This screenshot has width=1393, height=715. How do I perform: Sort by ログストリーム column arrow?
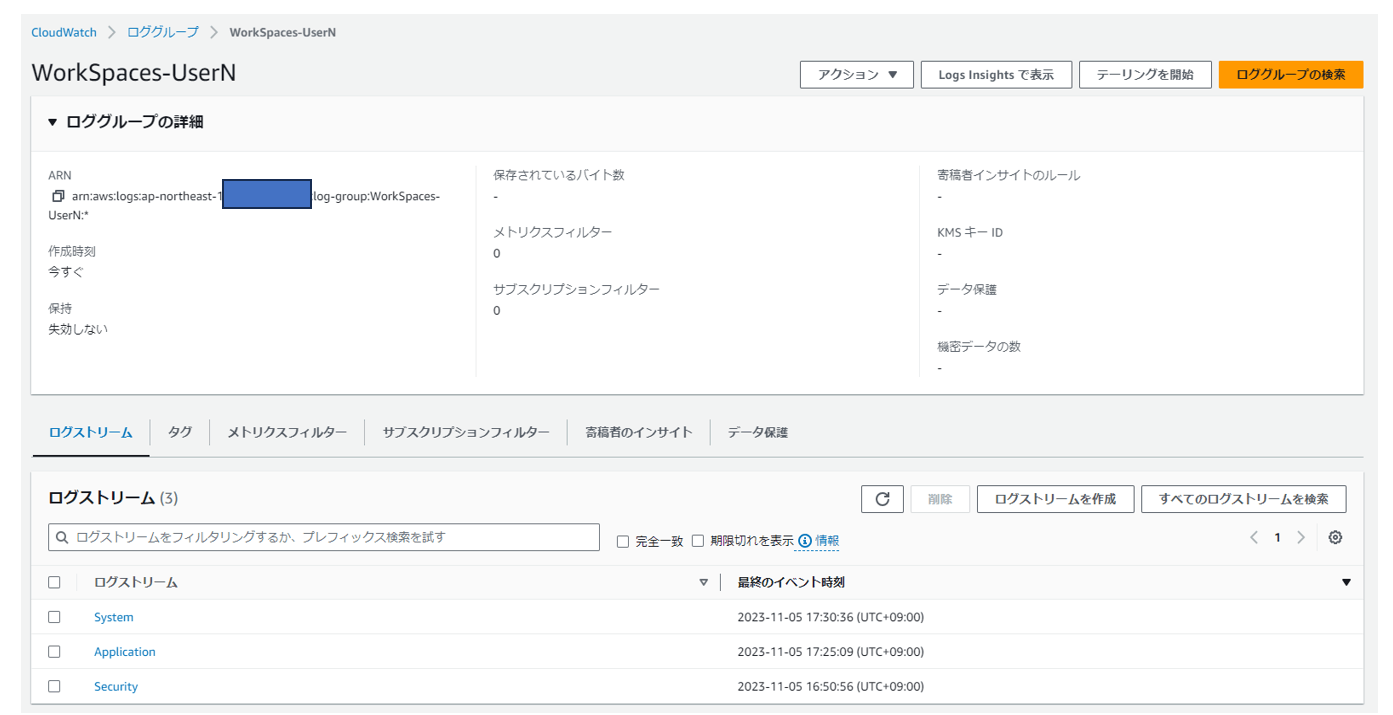click(704, 582)
